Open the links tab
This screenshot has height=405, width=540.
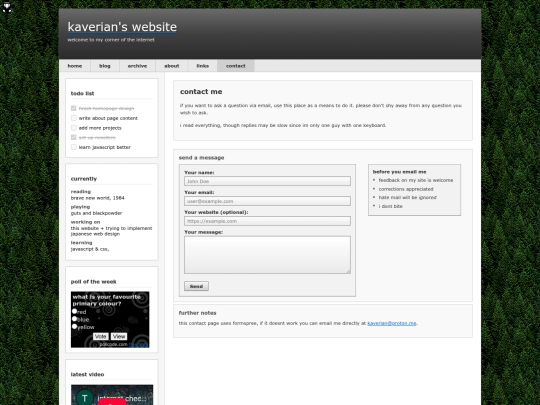tap(202, 66)
